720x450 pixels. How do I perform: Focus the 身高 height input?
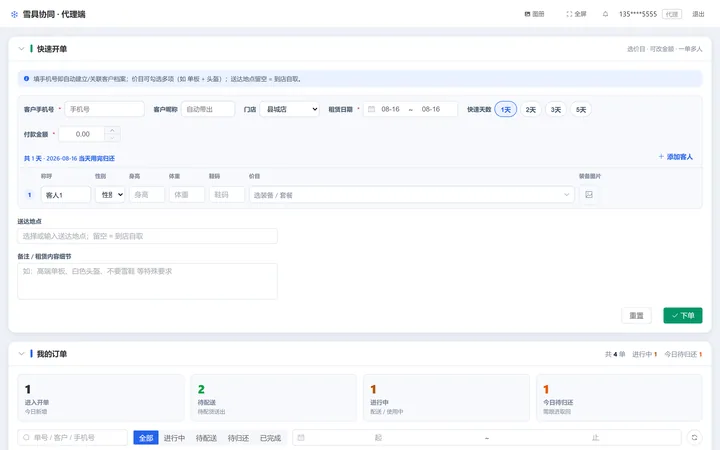tap(147, 195)
